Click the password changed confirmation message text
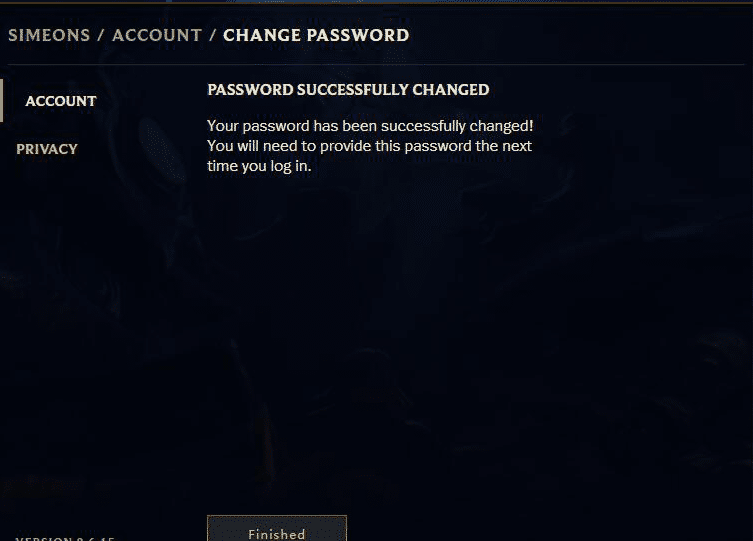 (x=370, y=146)
